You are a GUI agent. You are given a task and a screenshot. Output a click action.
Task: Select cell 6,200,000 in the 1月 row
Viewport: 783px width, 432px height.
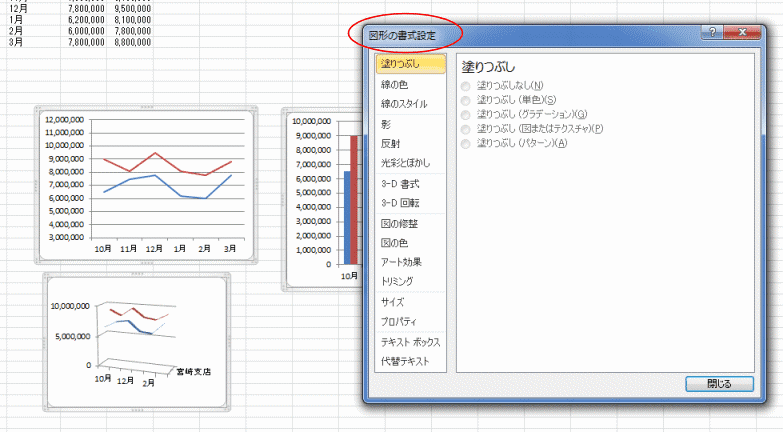point(86,20)
